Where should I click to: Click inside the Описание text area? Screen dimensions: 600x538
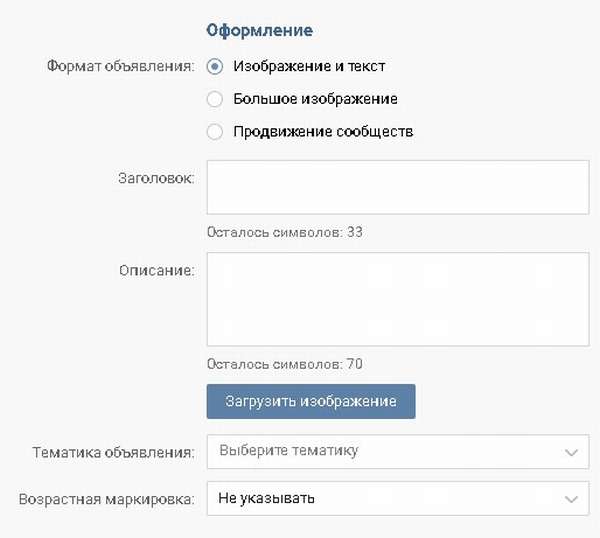click(397, 298)
